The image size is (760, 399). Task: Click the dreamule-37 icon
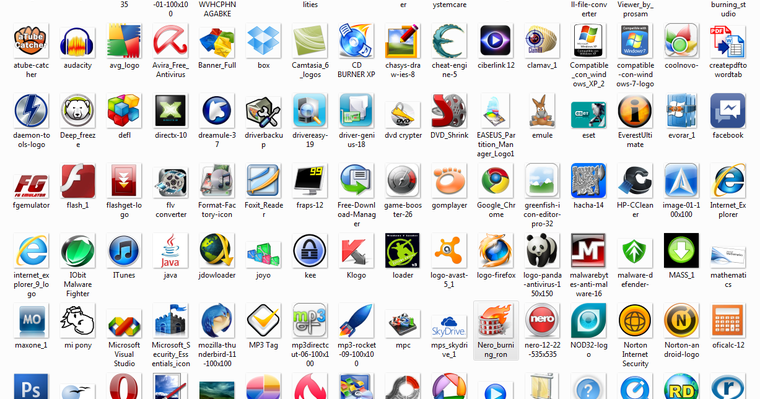pyautogui.click(x=217, y=111)
